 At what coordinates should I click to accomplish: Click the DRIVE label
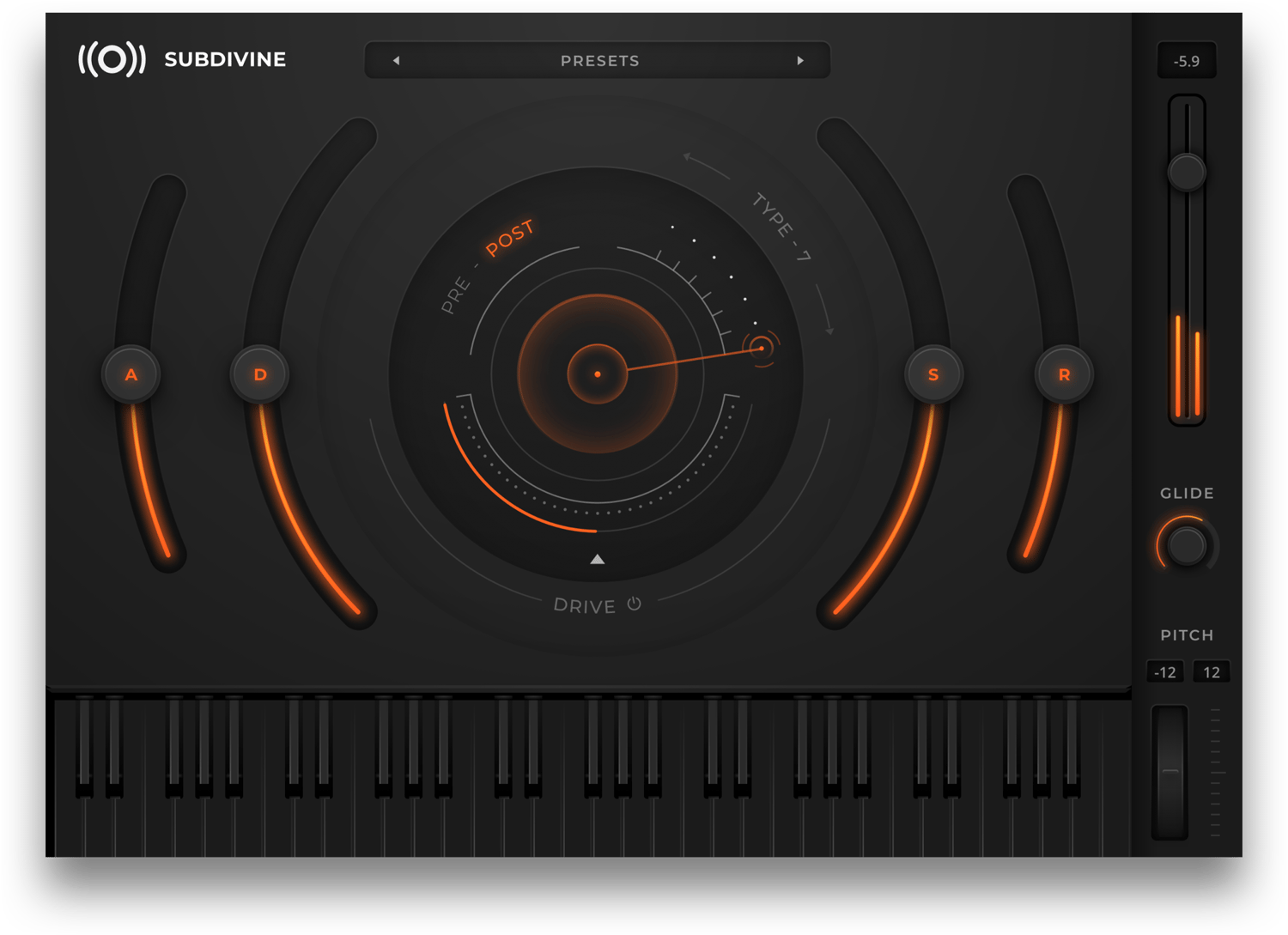point(585,606)
